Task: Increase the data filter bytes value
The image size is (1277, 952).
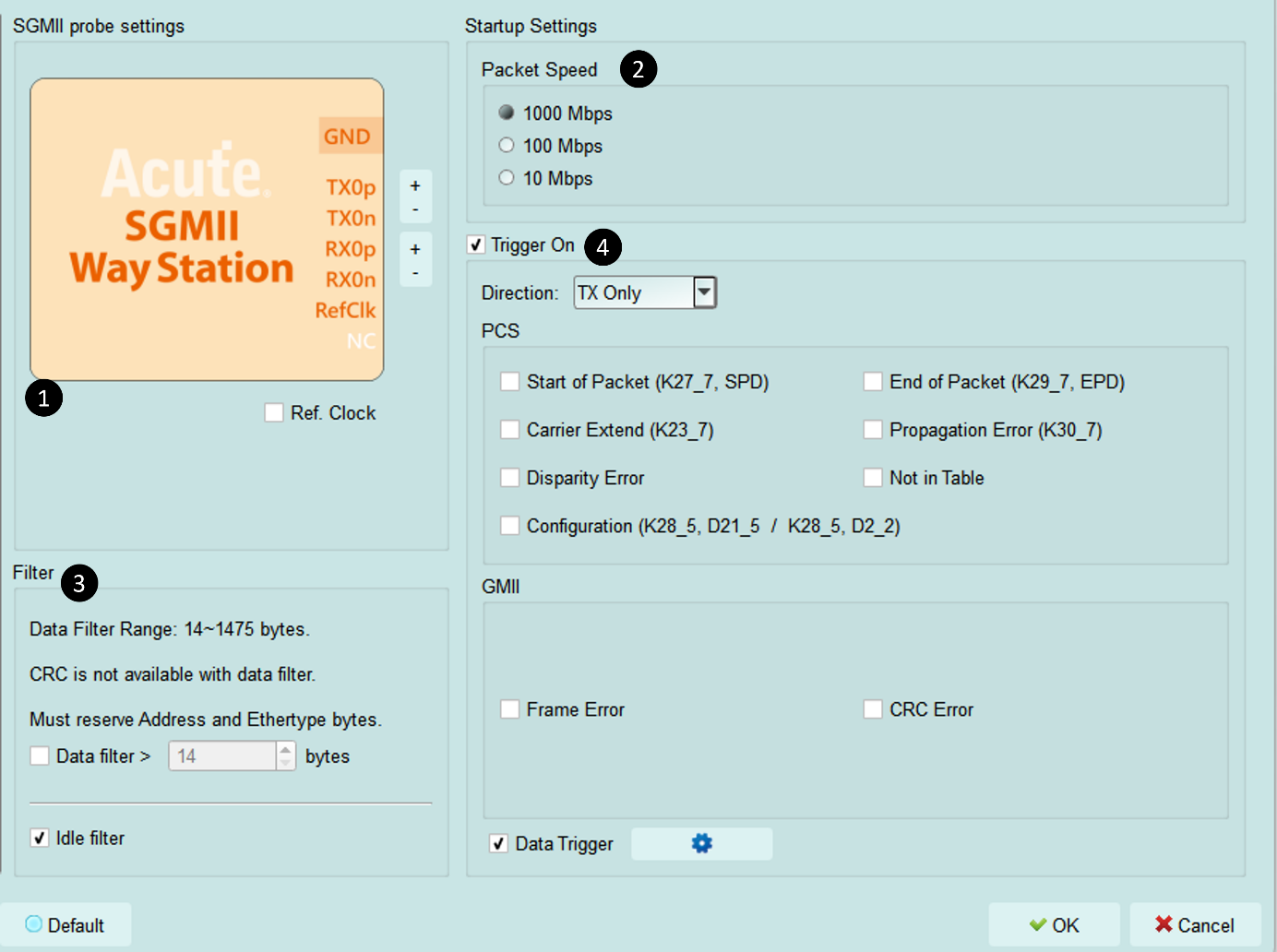Action: [286, 748]
